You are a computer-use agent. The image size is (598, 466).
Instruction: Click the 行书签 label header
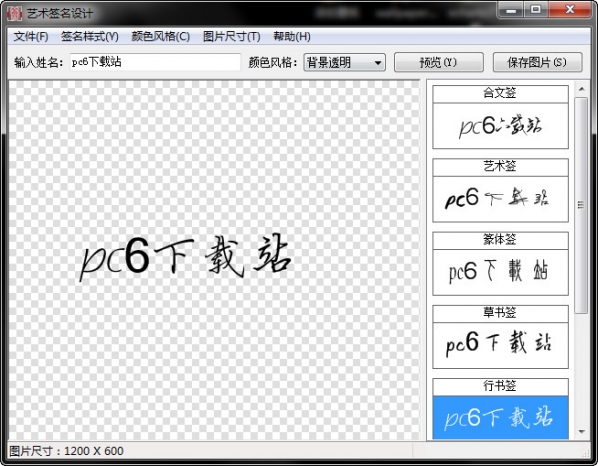pyautogui.click(x=500, y=386)
